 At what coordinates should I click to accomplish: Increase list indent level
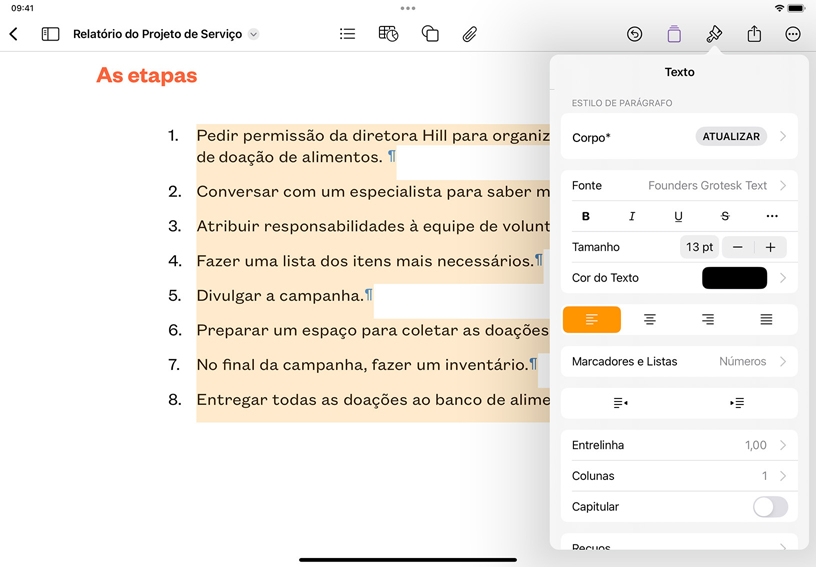[x=737, y=403]
